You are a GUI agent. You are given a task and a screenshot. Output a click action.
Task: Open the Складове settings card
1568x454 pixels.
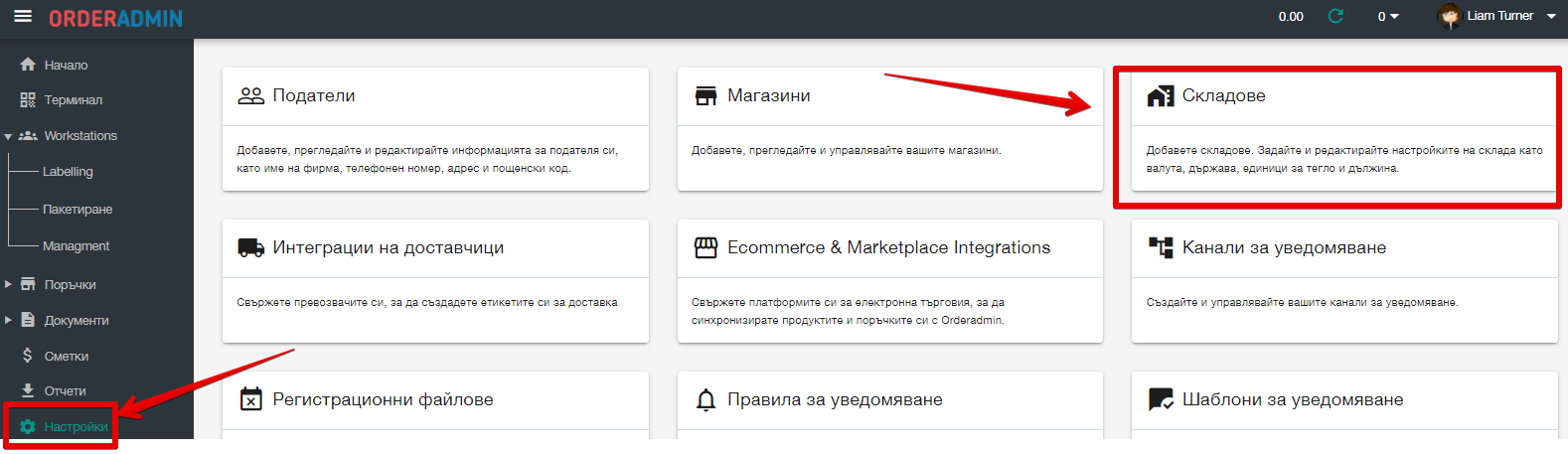(x=1343, y=129)
